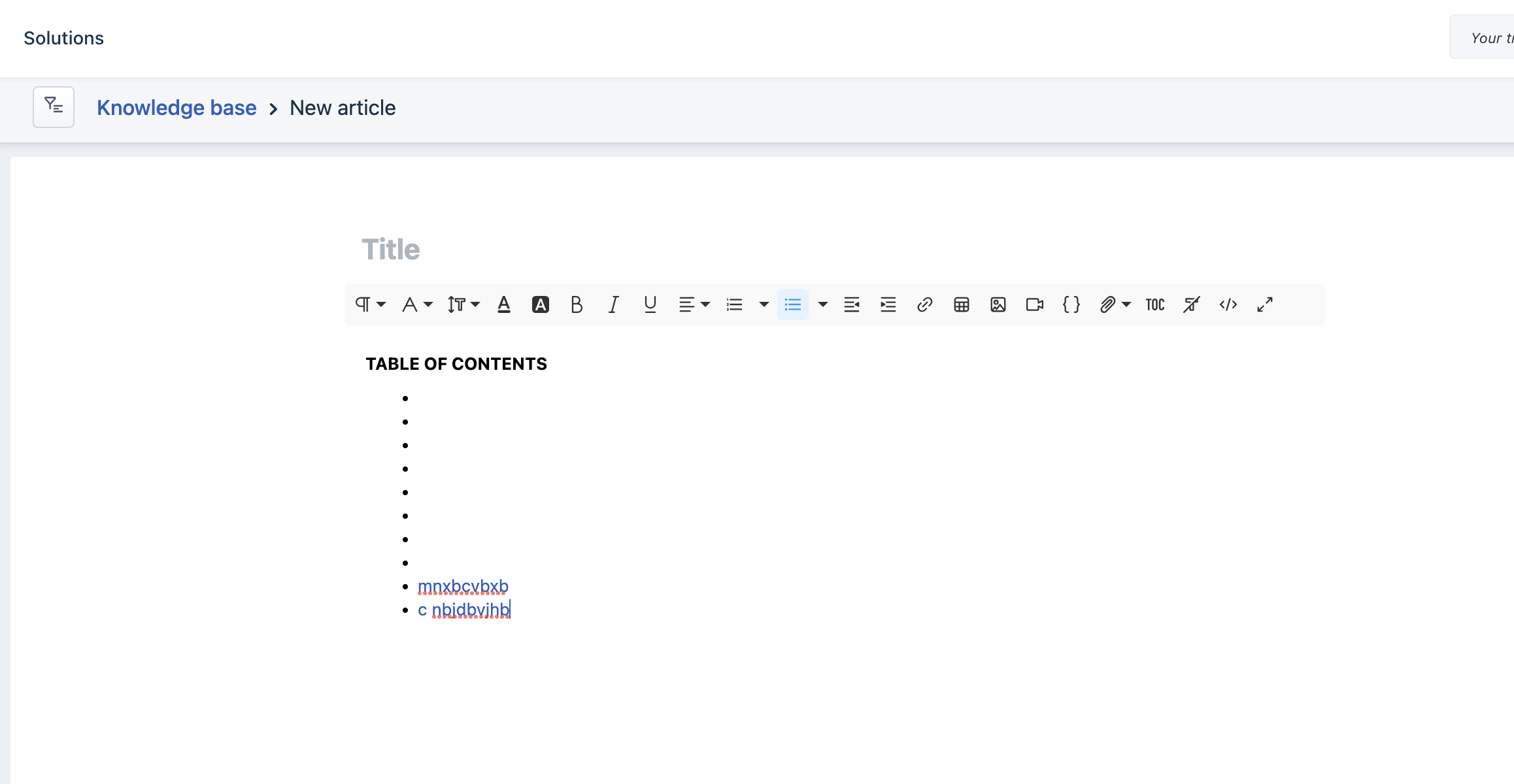This screenshot has height=784, width=1514.
Task: Toggle bold formatting
Action: click(x=576, y=304)
